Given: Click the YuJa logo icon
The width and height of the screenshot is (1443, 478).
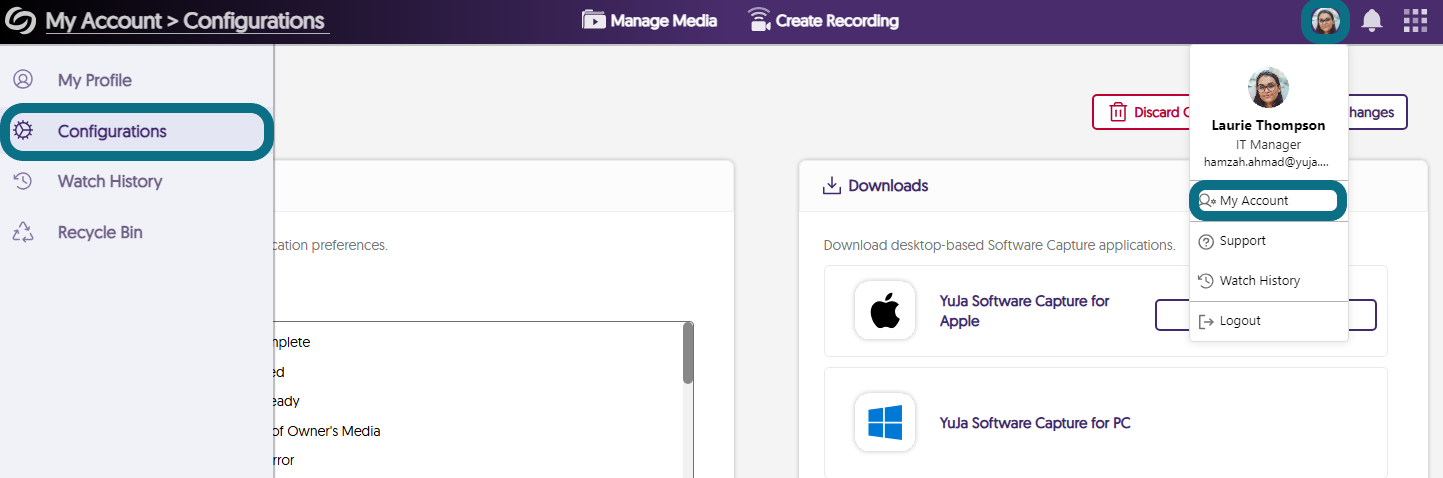Looking at the screenshot, I should [20, 21].
